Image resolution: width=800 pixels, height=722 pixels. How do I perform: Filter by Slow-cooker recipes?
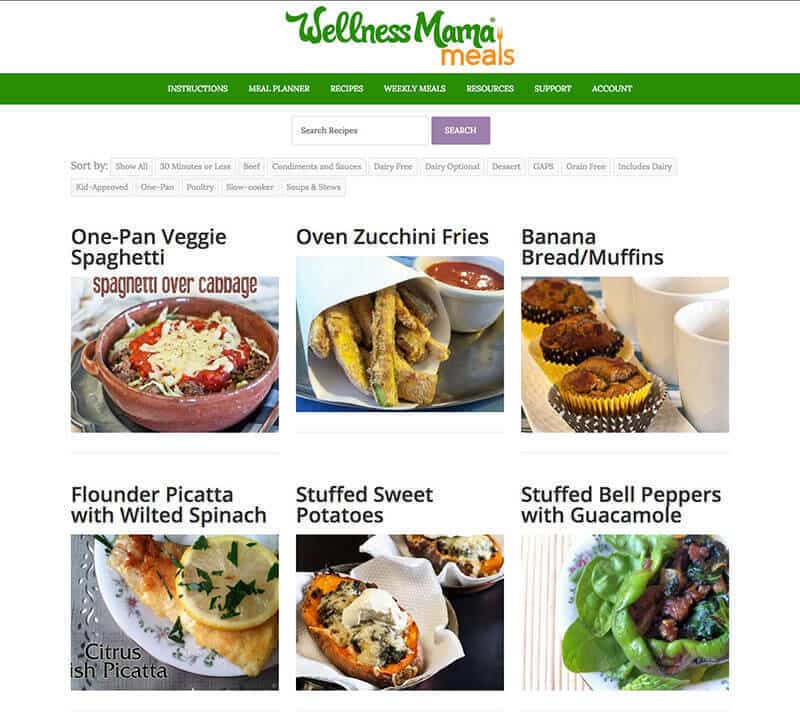pyautogui.click(x=249, y=187)
